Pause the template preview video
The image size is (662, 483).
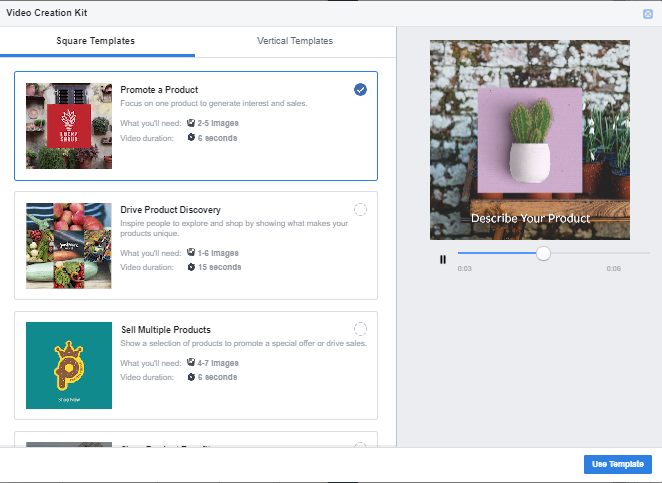(x=442, y=259)
